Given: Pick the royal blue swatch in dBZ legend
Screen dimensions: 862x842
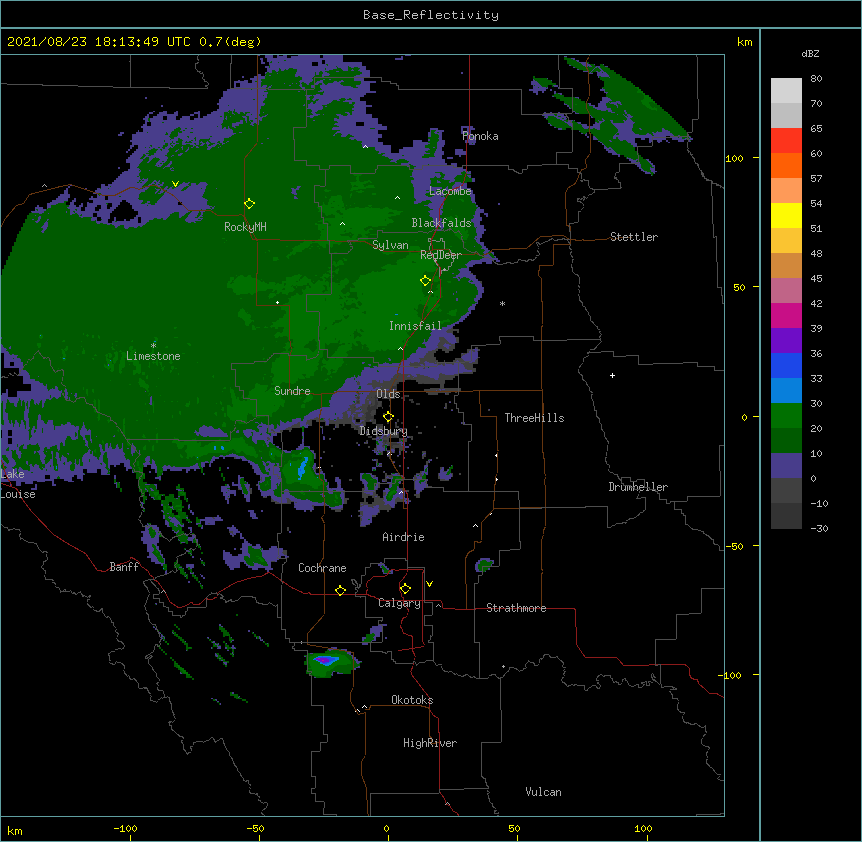Looking at the screenshot, I should coord(786,365).
